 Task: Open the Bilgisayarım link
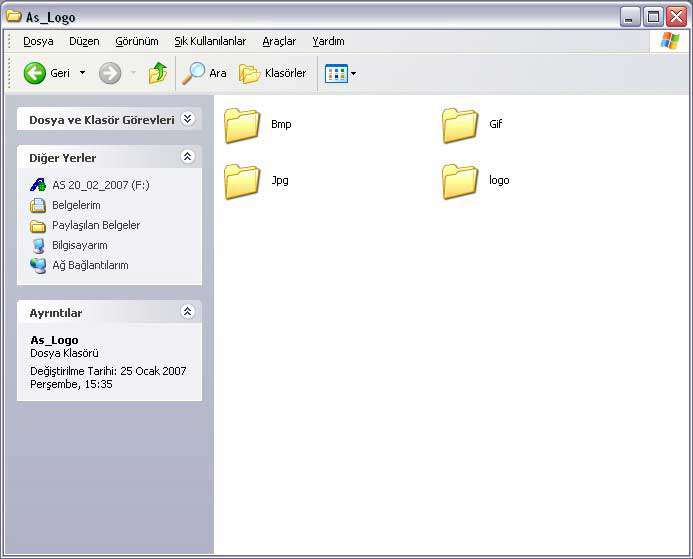(80, 245)
